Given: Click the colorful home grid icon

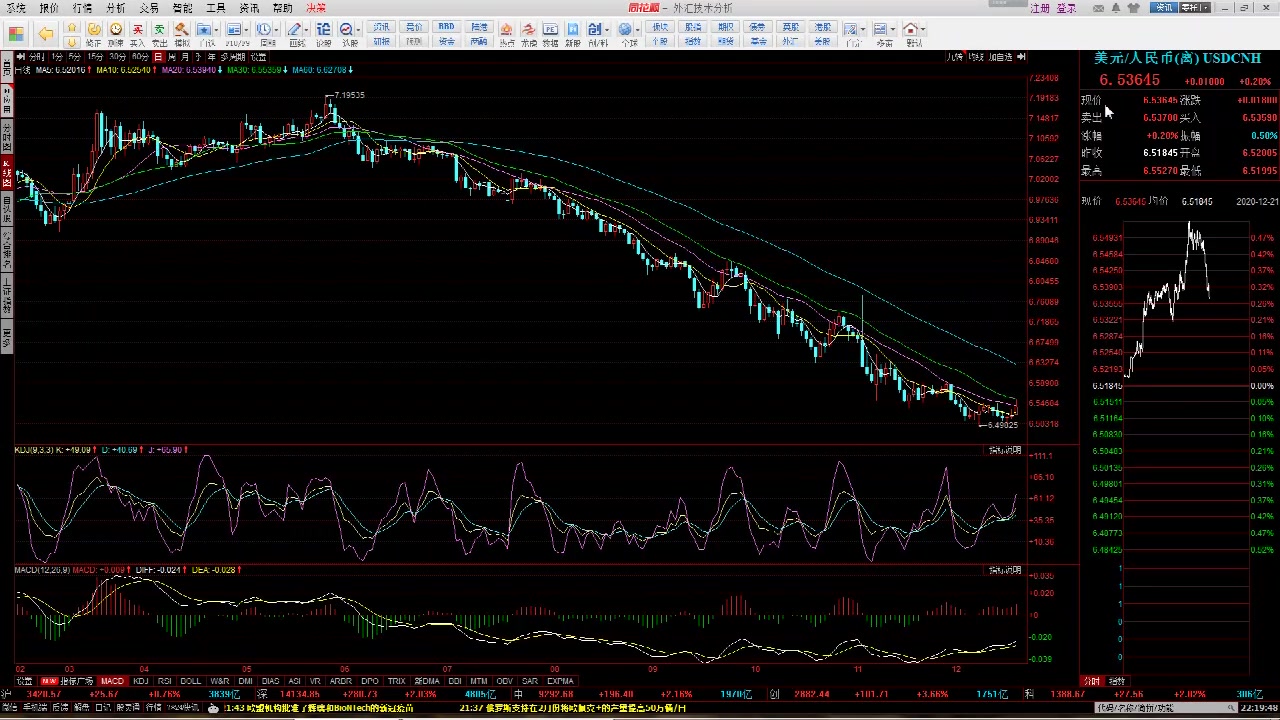Looking at the screenshot, I should click(x=16, y=34).
